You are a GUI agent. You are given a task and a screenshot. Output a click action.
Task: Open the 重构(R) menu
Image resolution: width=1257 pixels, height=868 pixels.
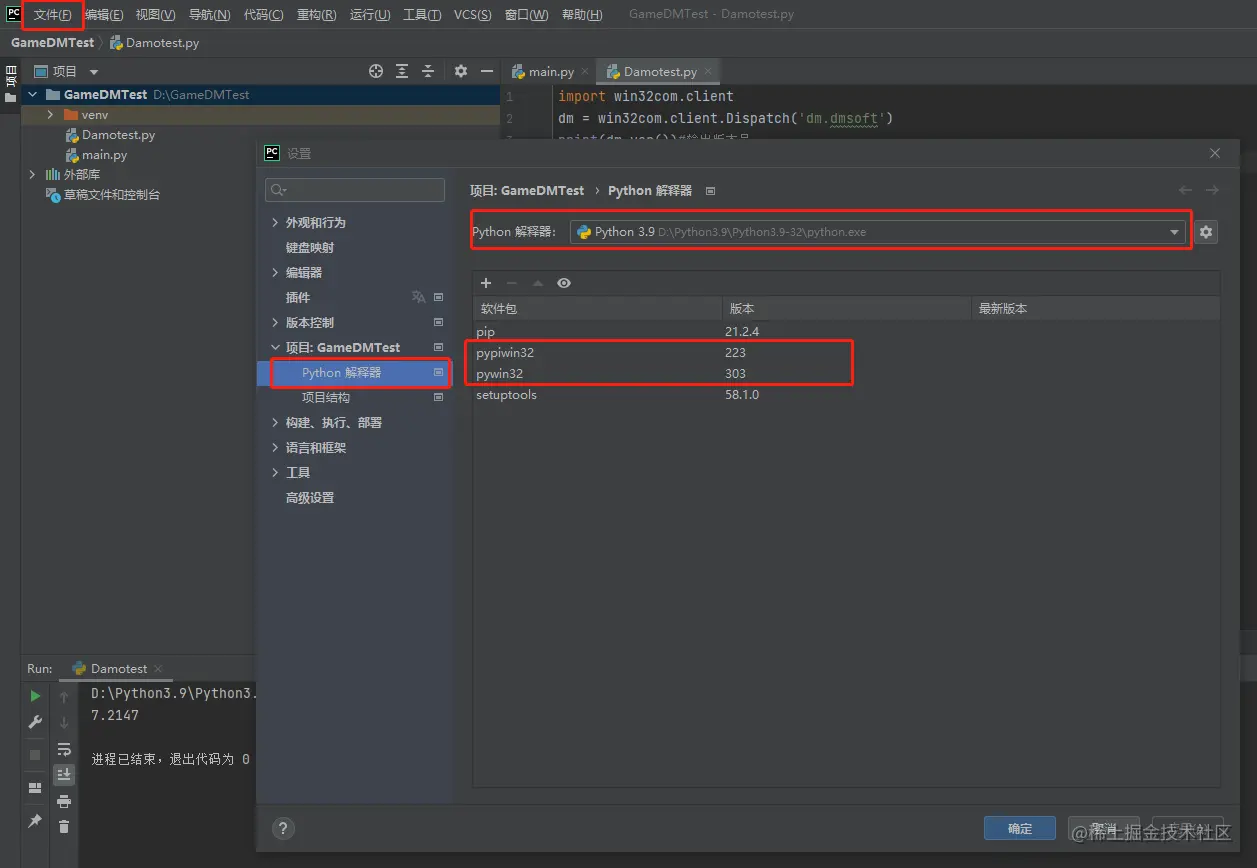pos(316,15)
